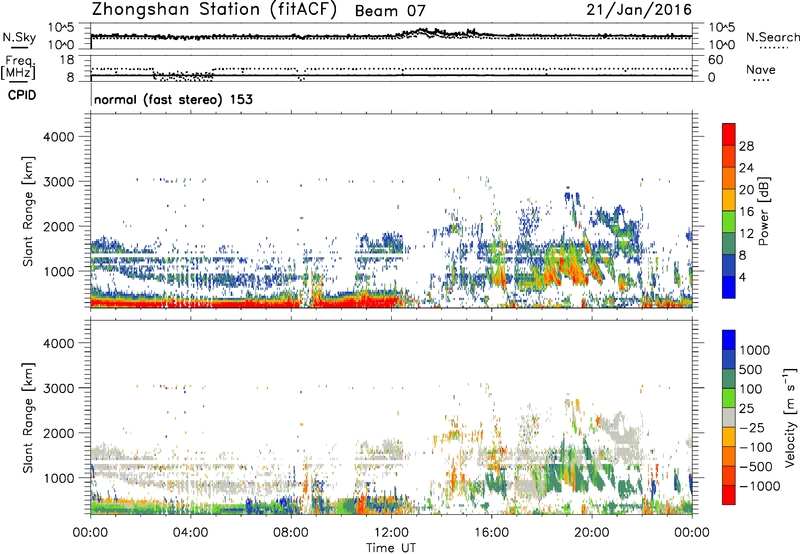This screenshot has width=800, height=554.
Task: Click the 'N.Search' legend label
Action: [773, 37]
